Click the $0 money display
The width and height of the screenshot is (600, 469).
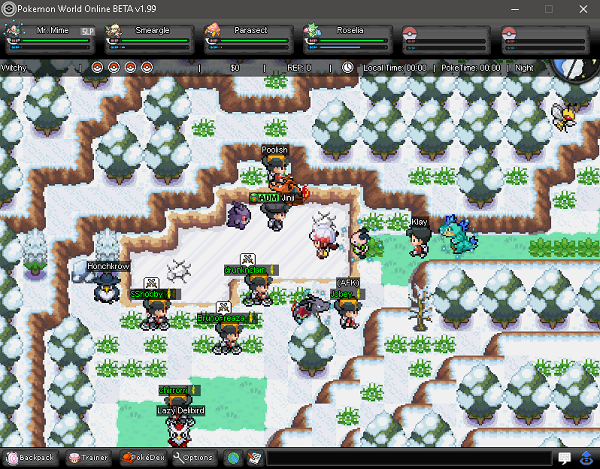(x=235, y=68)
